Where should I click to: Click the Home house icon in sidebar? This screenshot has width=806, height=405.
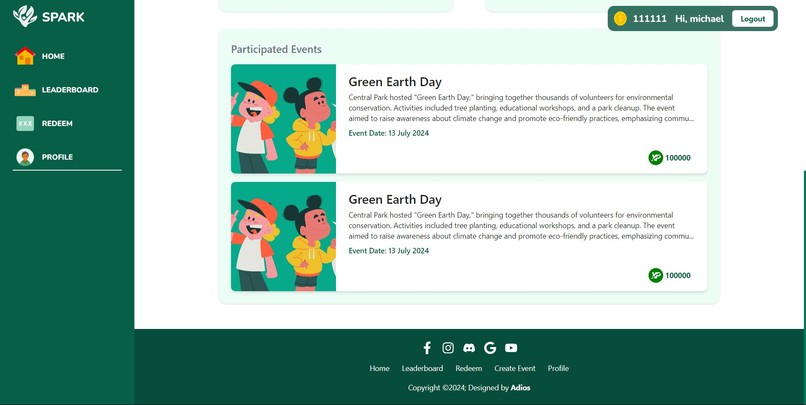(25, 56)
